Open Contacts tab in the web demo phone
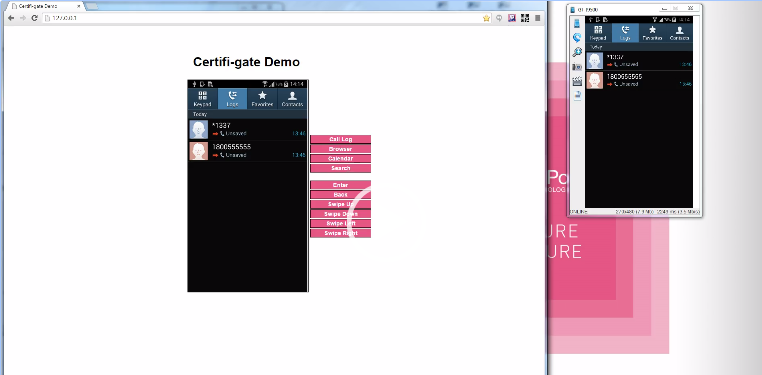The image size is (762, 375). [292, 99]
